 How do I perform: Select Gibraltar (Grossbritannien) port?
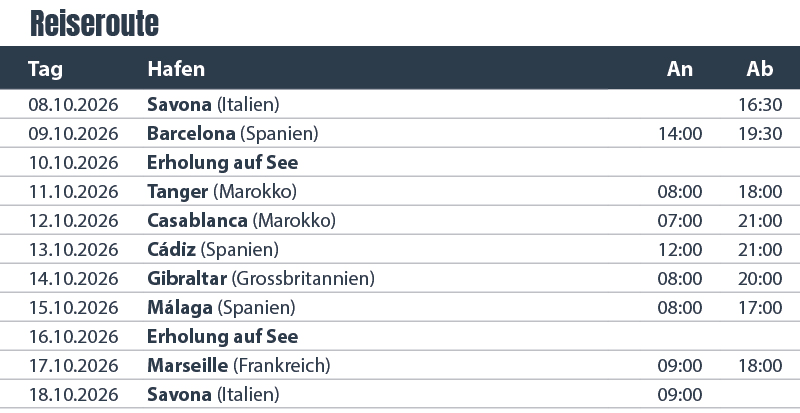point(260,278)
